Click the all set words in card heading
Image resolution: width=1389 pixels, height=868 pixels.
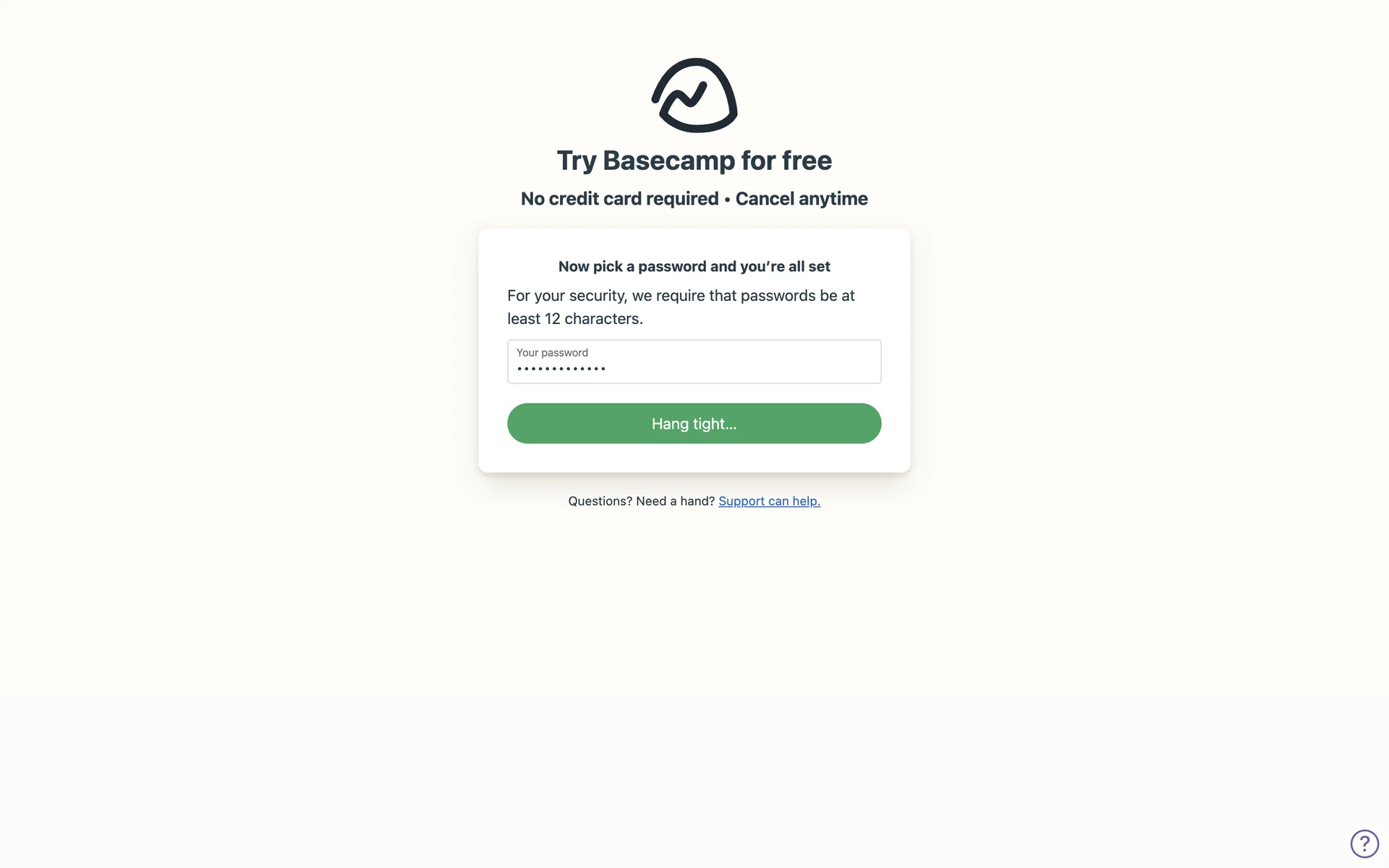coord(810,266)
